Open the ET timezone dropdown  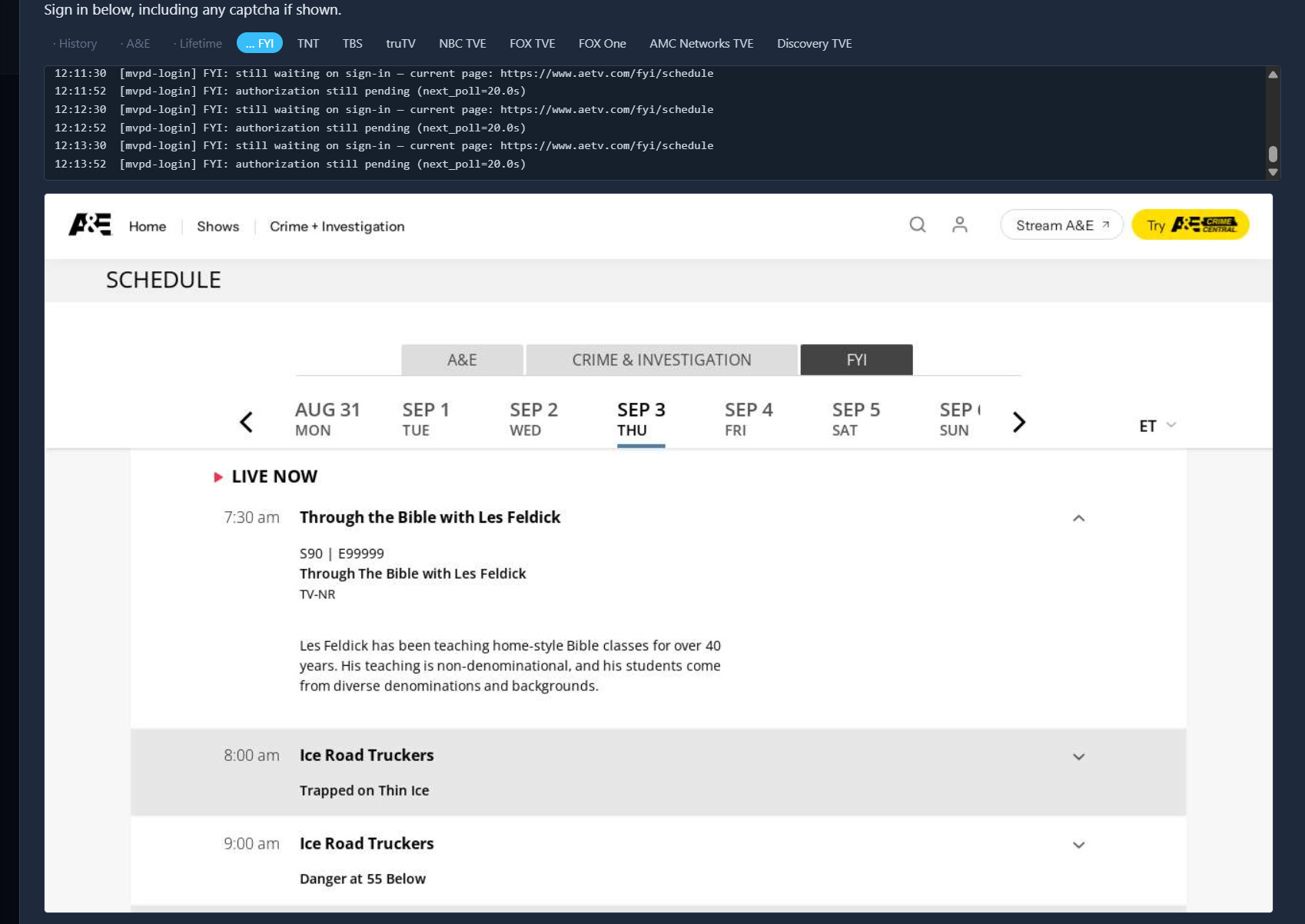pos(1157,425)
